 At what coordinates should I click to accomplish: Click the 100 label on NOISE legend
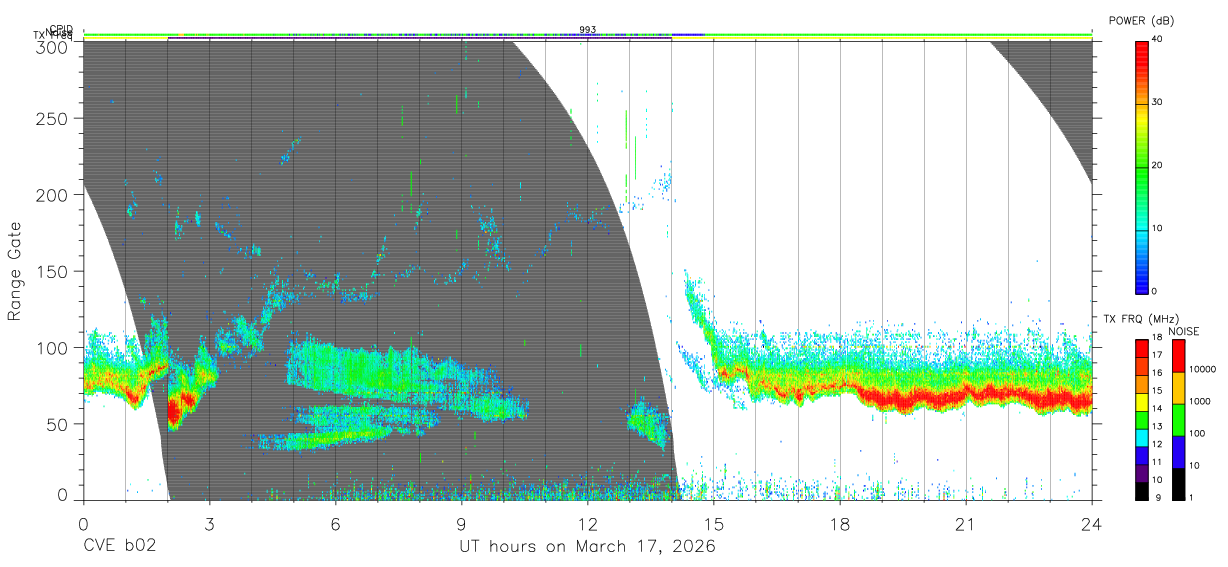(x=1199, y=433)
